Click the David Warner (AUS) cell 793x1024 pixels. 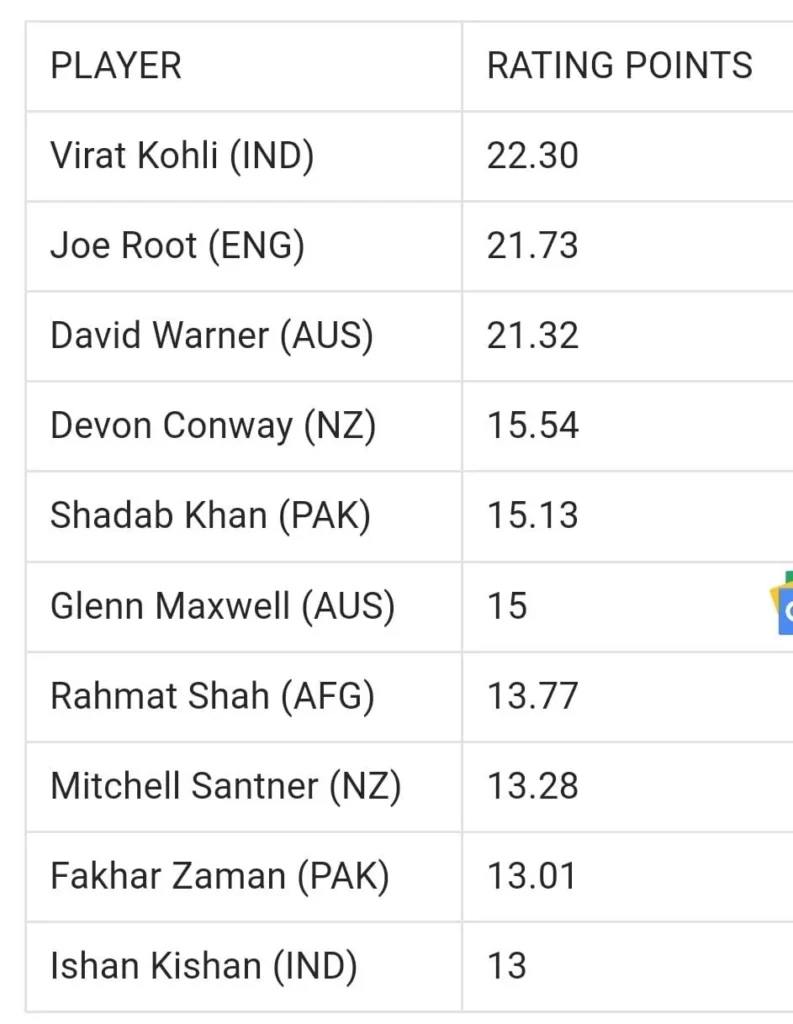tap(212, 336)
